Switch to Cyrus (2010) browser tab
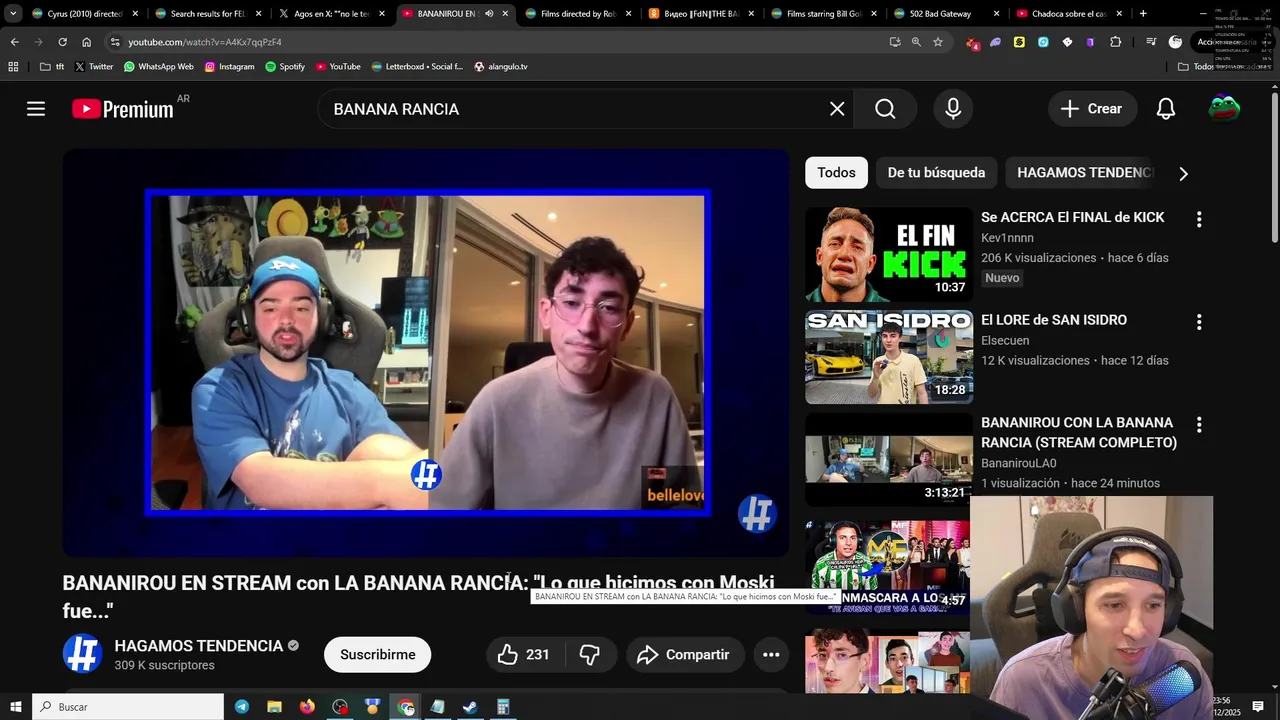 84,14
